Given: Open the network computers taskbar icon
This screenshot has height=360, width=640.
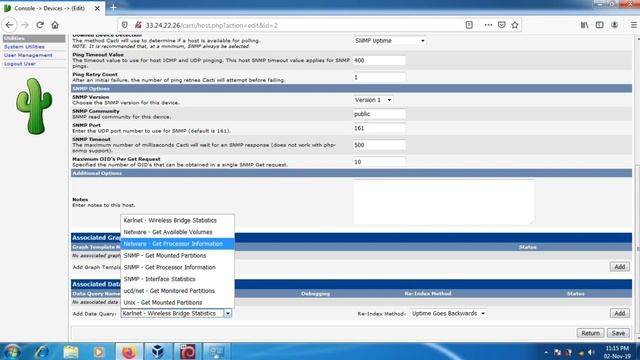Looking at the screenshot, I should pyautogui.click(x=216, y=351).
